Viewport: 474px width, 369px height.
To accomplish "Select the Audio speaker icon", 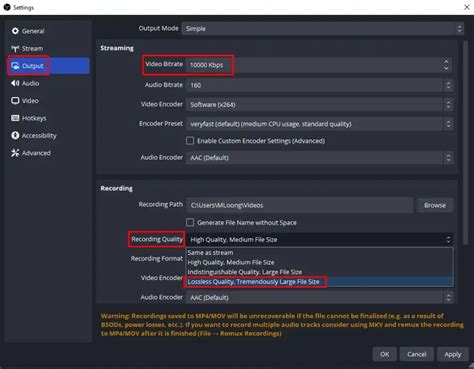I will pyautogui.click(x=15, y=83).
